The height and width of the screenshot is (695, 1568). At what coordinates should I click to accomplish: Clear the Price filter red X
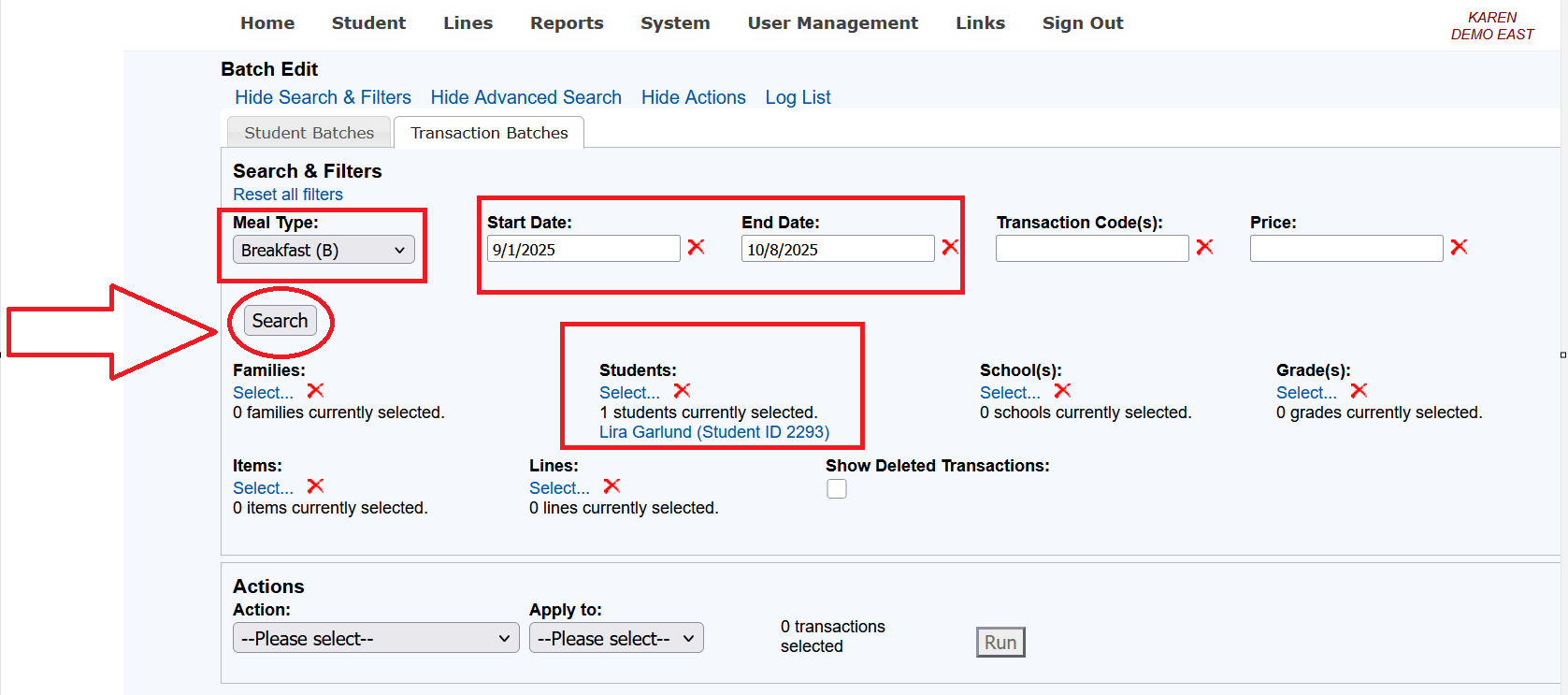coord(1459,247)
